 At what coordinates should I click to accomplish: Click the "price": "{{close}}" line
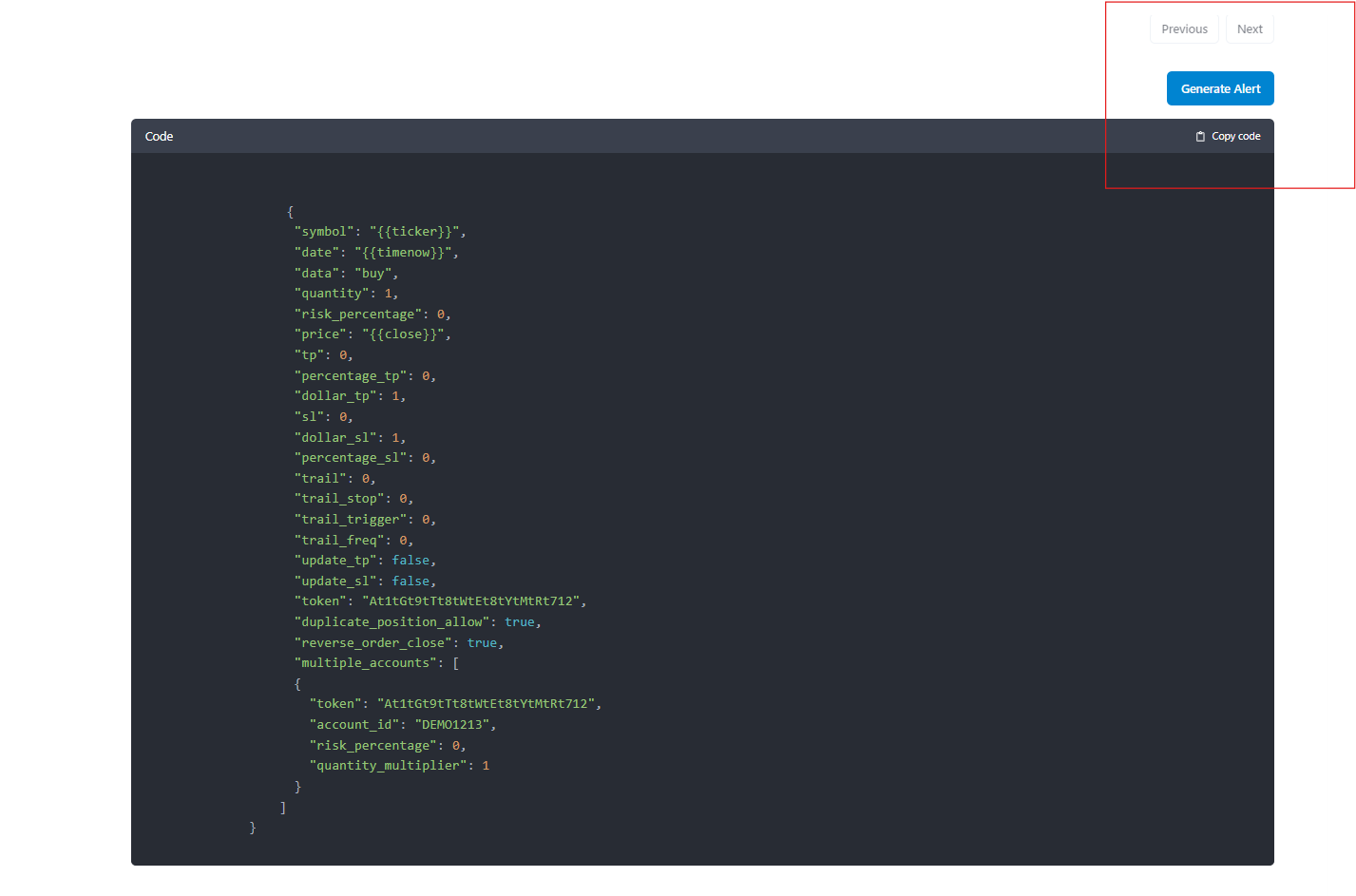point(372,334)
